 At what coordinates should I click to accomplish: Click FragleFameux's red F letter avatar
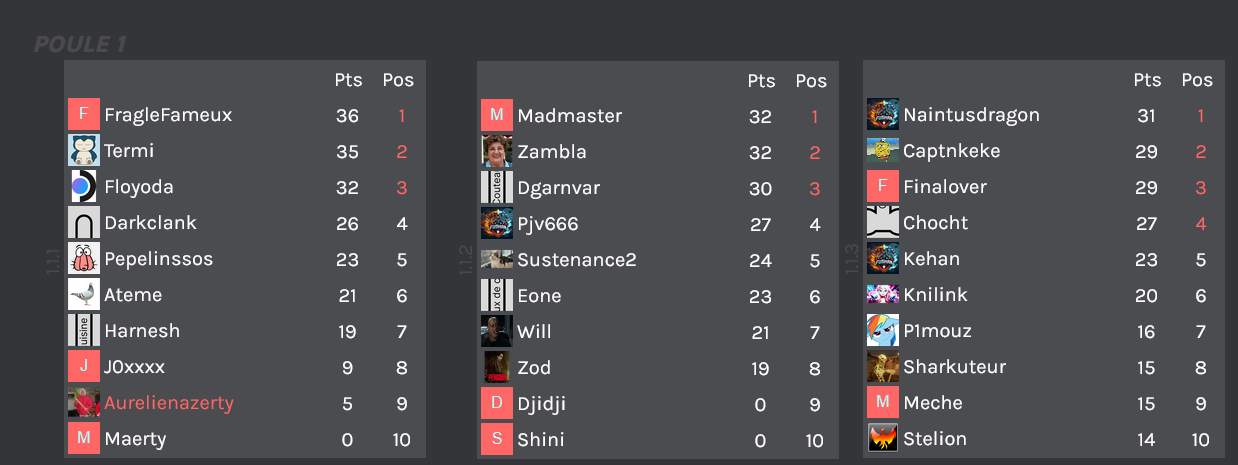tap(84, 115)
